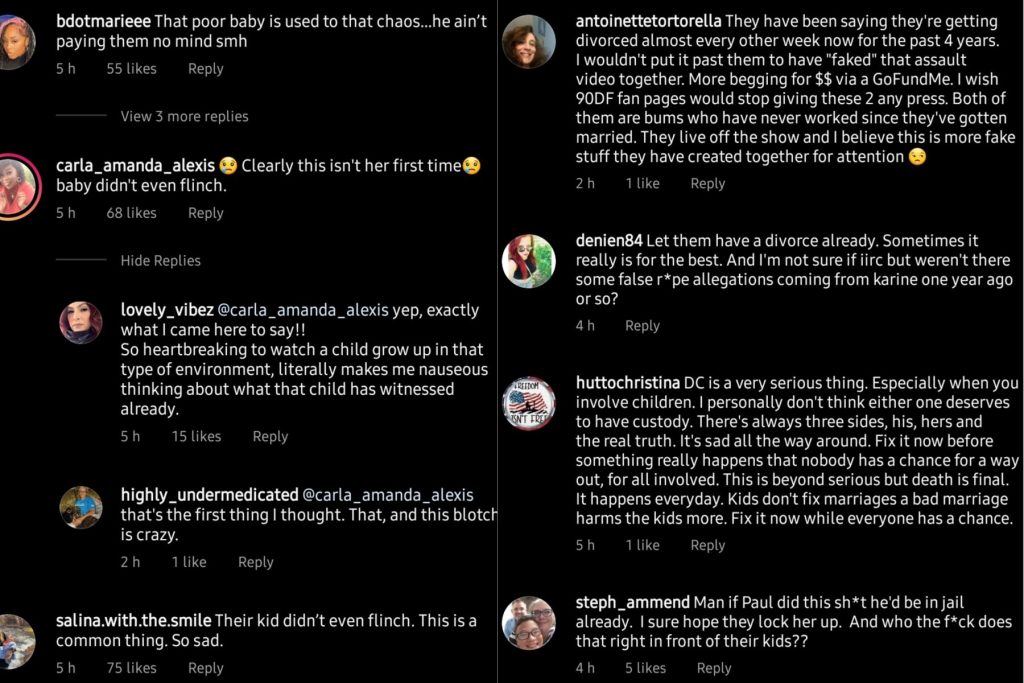
Task: Collapse thread with Hide Replies
Action: coord(160,260)
